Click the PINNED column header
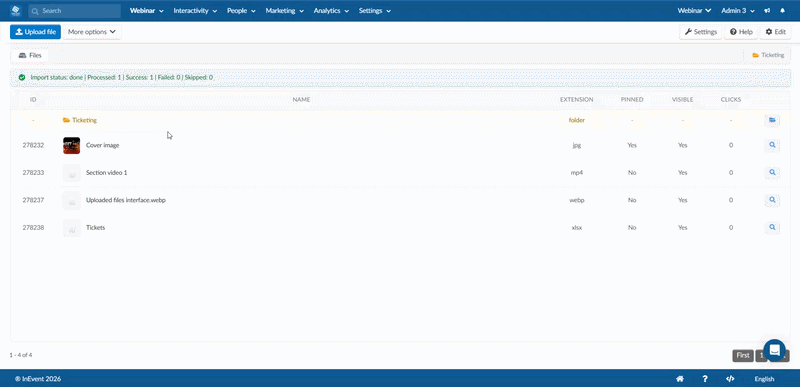 [632, 99]
